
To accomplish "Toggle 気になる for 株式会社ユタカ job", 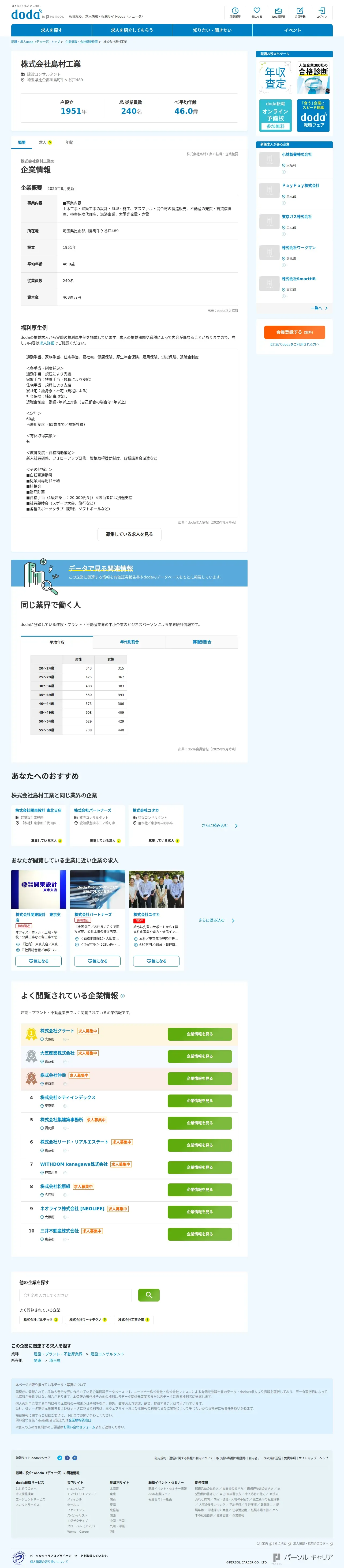I will click(156, 961).
